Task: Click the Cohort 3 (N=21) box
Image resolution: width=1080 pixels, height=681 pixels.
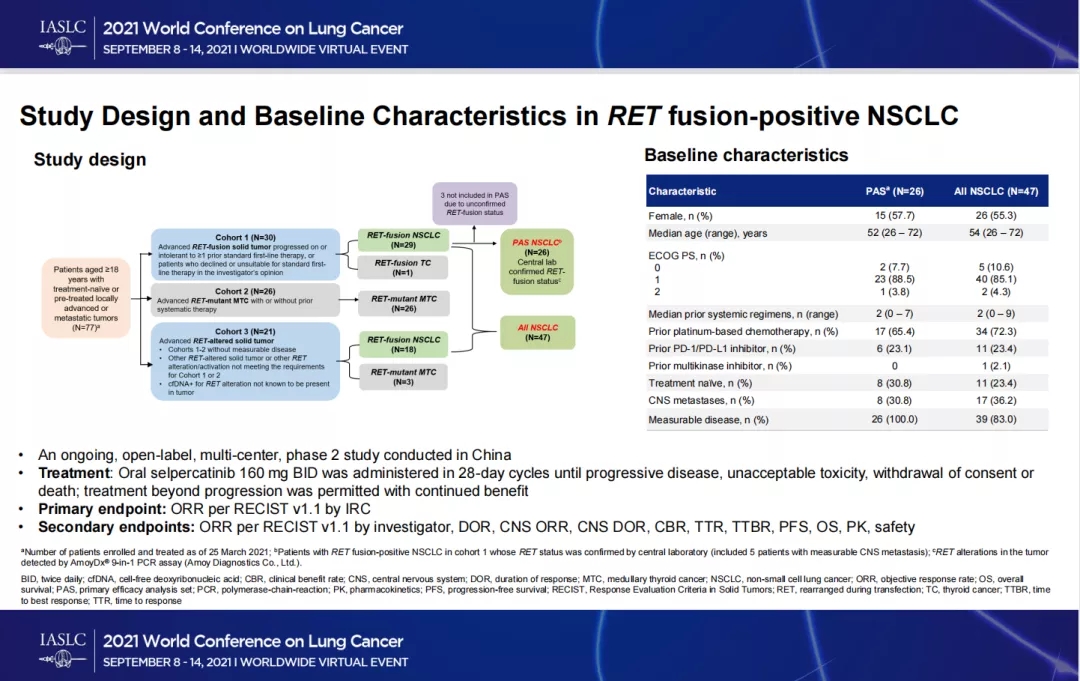Action: [x=246, y=360]
